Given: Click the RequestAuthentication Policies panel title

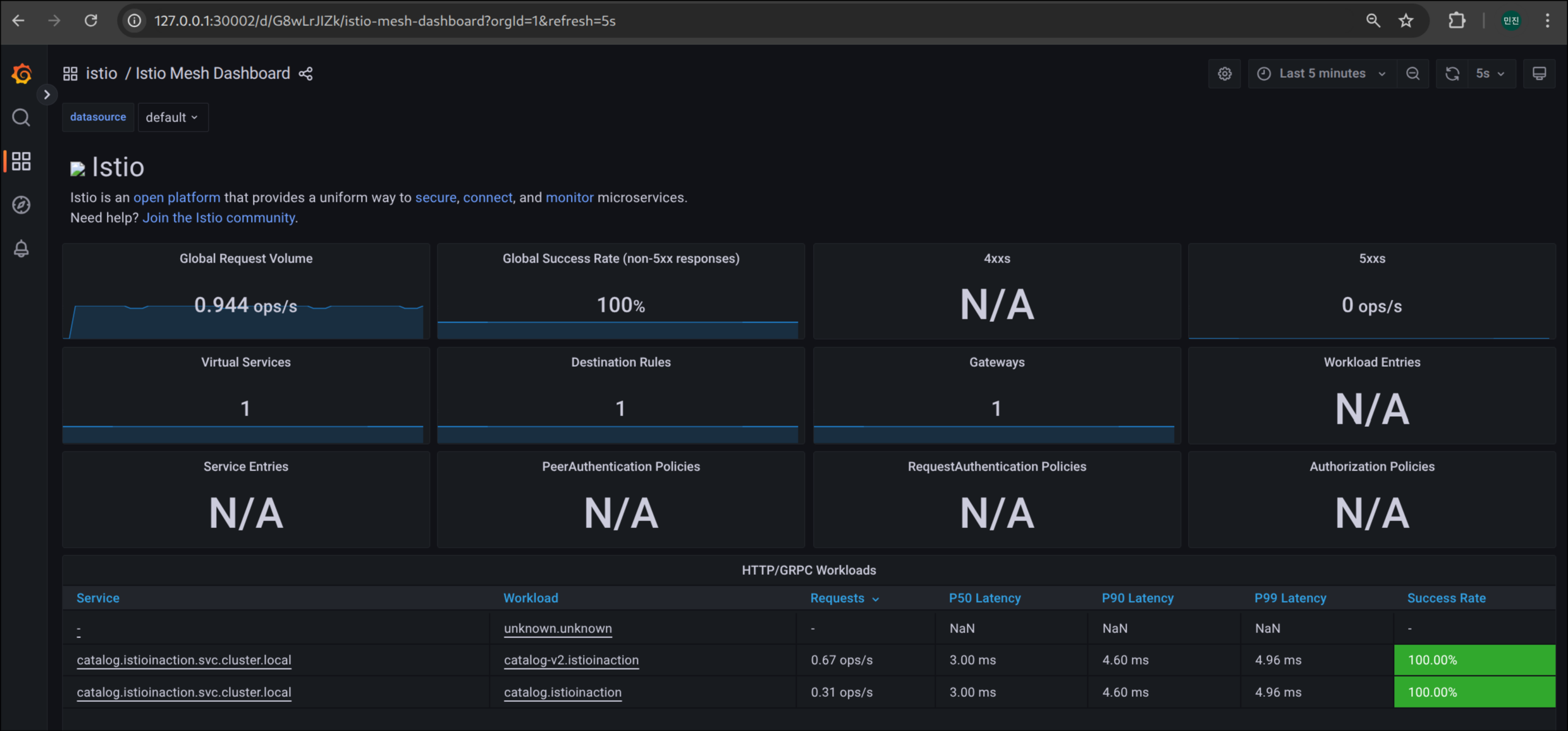Looking at the screenshot, I should pyautogui.click(x=997, y=466).
